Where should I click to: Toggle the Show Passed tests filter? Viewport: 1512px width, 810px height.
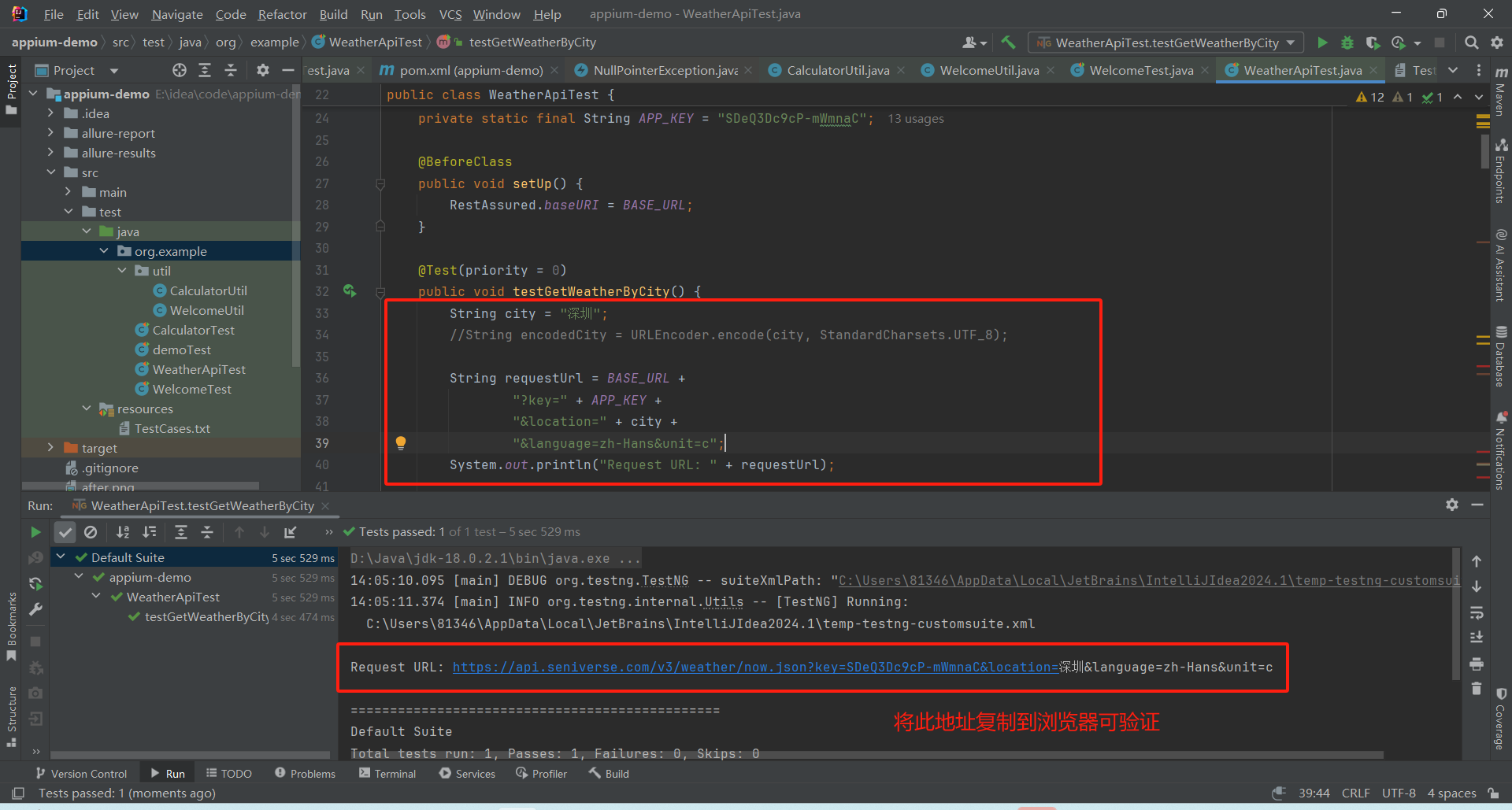click(65, 531)
